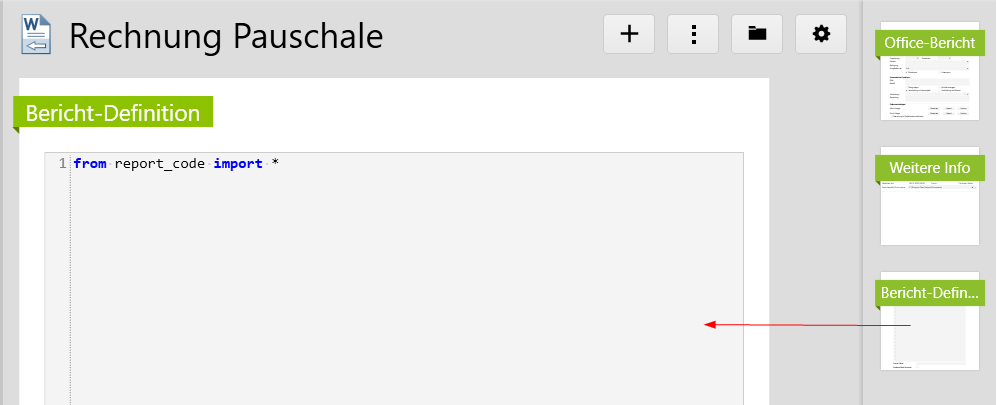
Task: Click line number 1 in code gutter
Action: coord(63,164)
